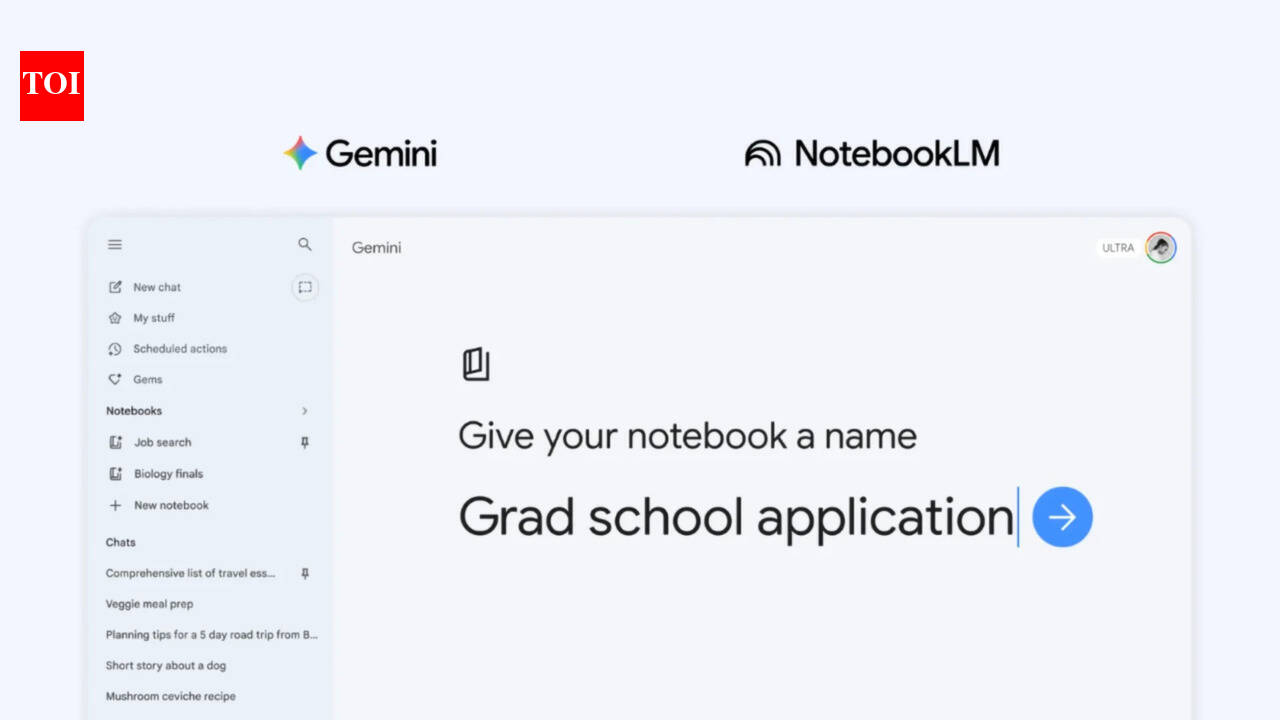Image resolution: width=1280 pixels, height=720 pixels.
Task: Open the Short story about a dog chat
Action: click(x=165, y=665)
